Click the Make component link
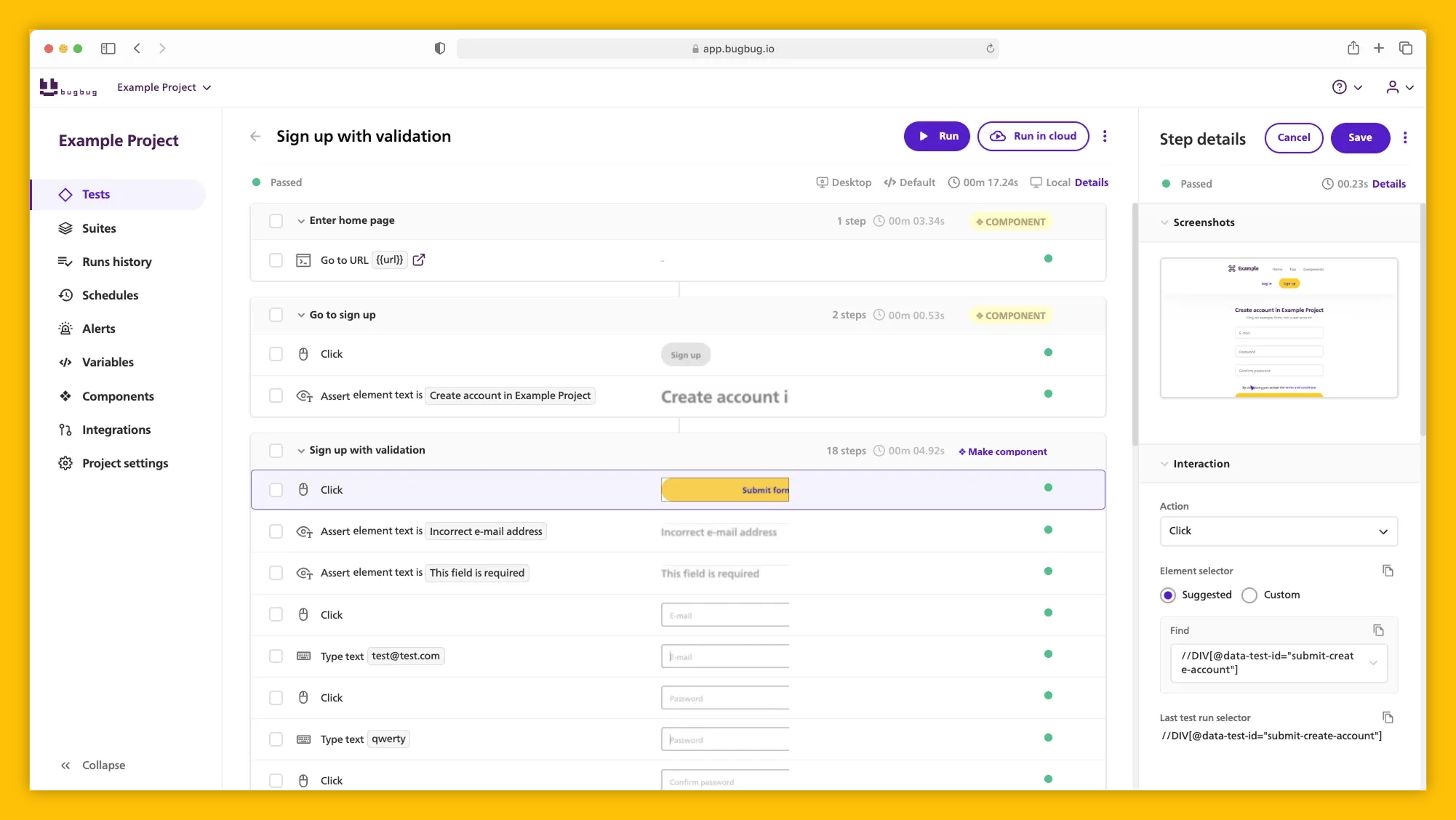 [1002, 451]
